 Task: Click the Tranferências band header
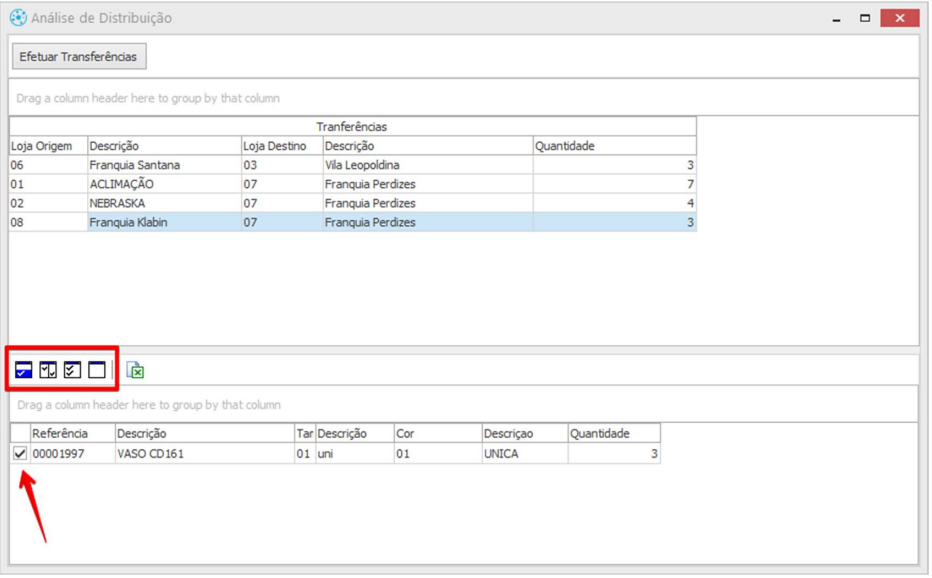pyautogui.click(x=352, y=127)
